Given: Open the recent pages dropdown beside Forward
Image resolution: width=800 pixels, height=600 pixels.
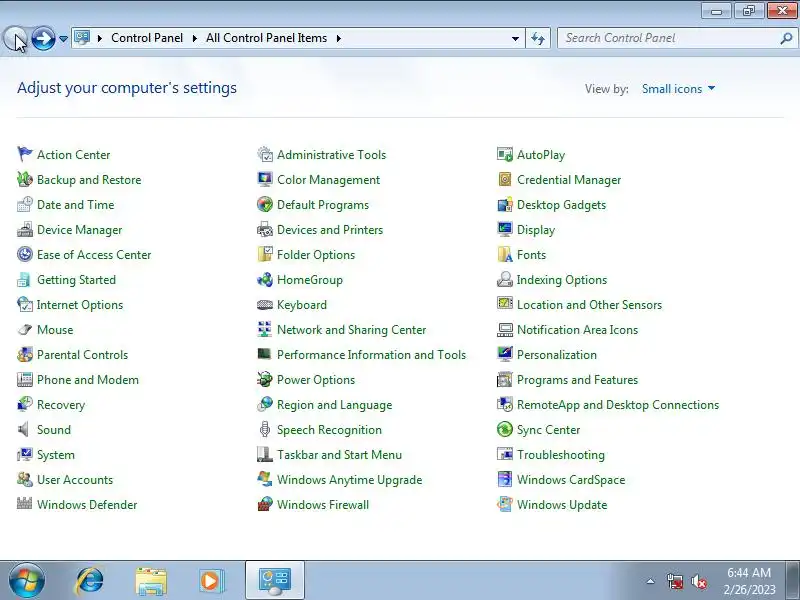Looking at the screenshot, I should (63, 38).
